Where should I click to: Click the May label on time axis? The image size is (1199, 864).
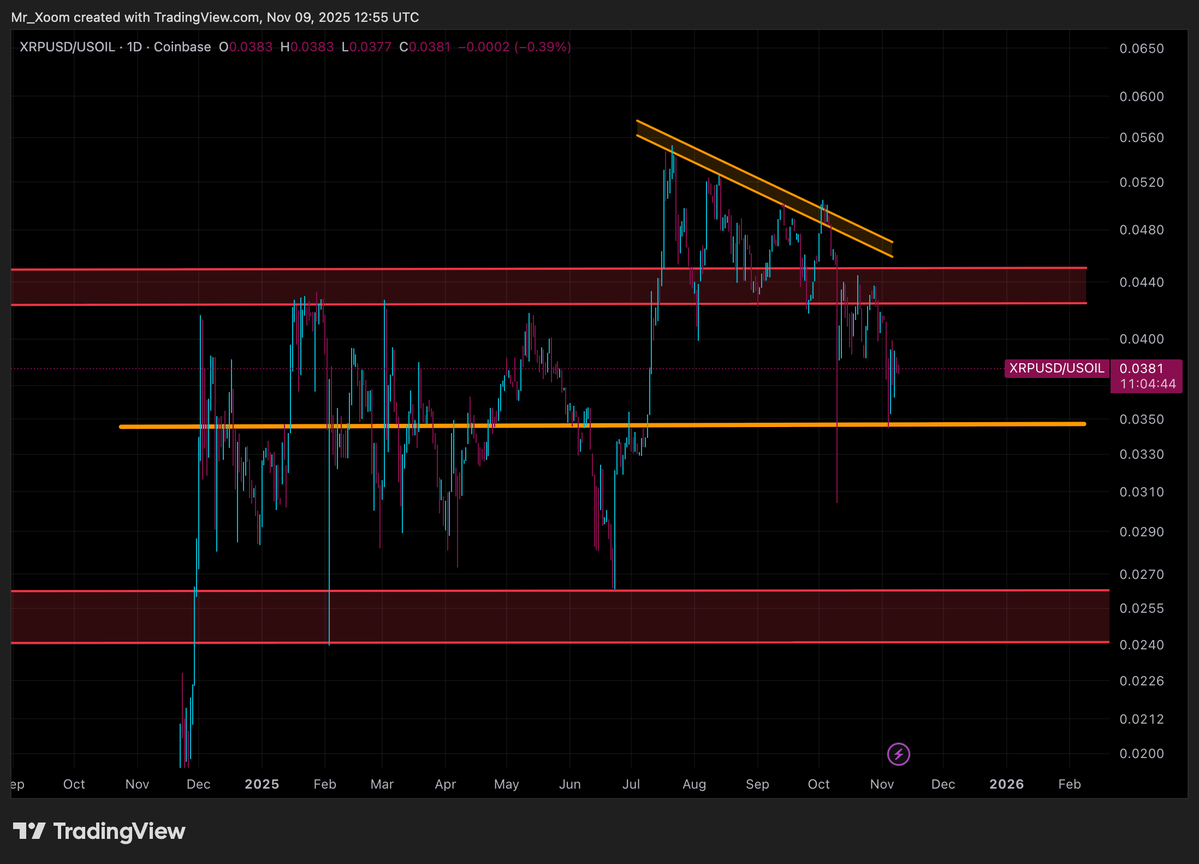[506, 784]
